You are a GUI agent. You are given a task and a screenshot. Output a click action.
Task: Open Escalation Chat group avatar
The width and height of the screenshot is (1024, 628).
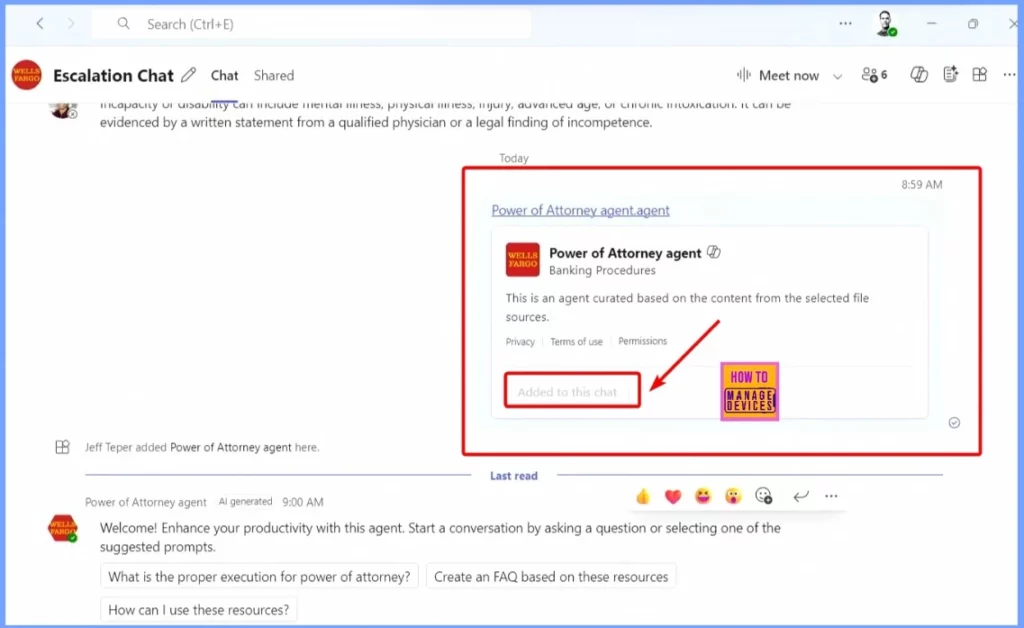pyautogui.click(x=27, y=75)
